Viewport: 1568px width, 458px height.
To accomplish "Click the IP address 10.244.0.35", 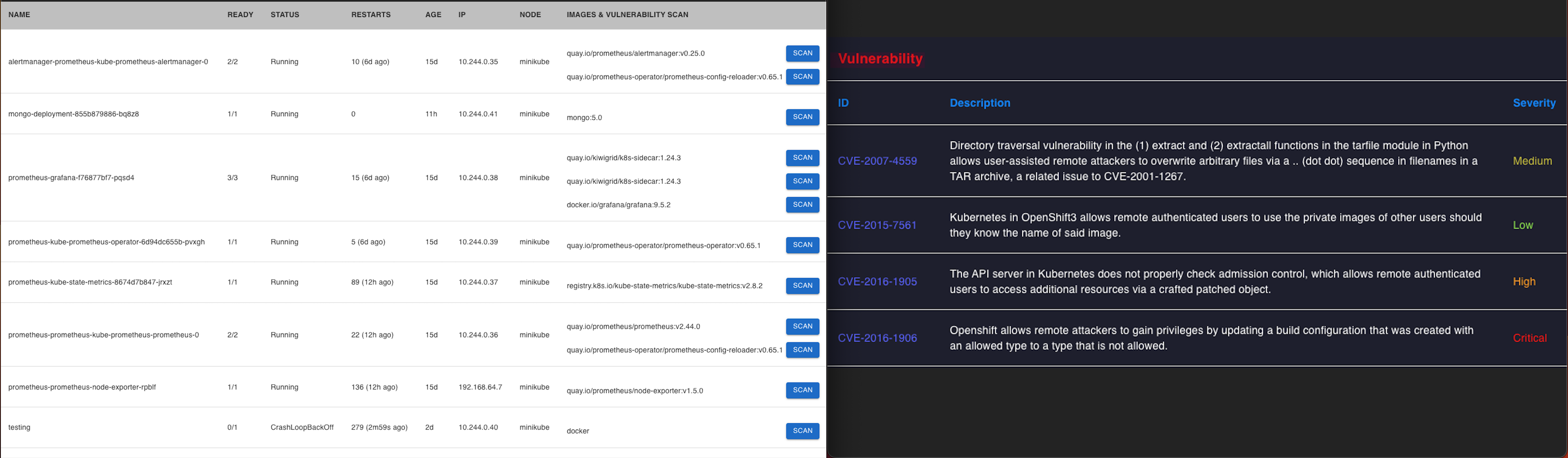I will pyautogui.click(x=478, y=62).
